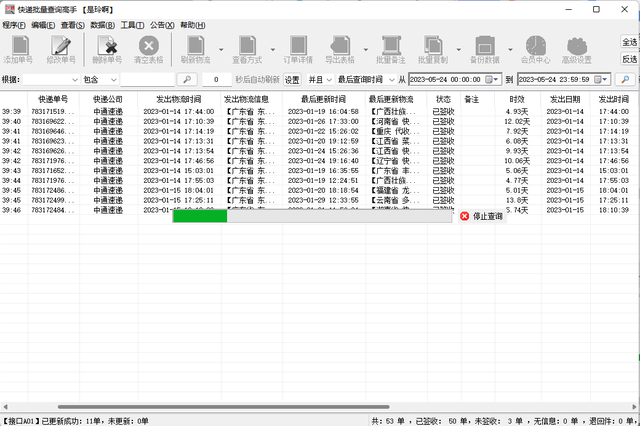Image resolution: width=640 pixels, height=426 pixels.
Task: Expand the 导出表格 dropdown arrow
Action: pyautogui.click(x=366, y=50)
